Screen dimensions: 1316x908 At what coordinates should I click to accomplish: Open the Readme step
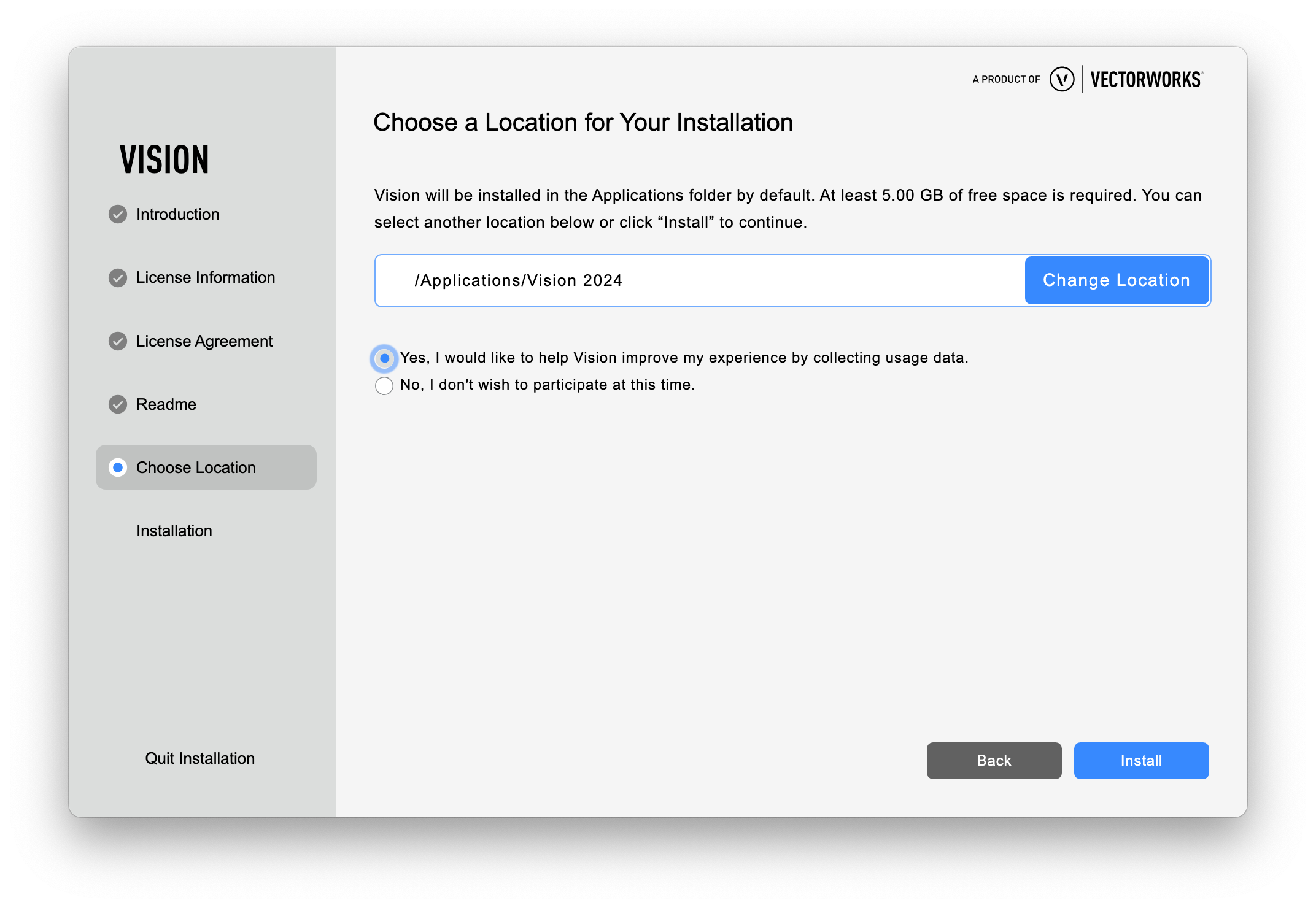166,404
